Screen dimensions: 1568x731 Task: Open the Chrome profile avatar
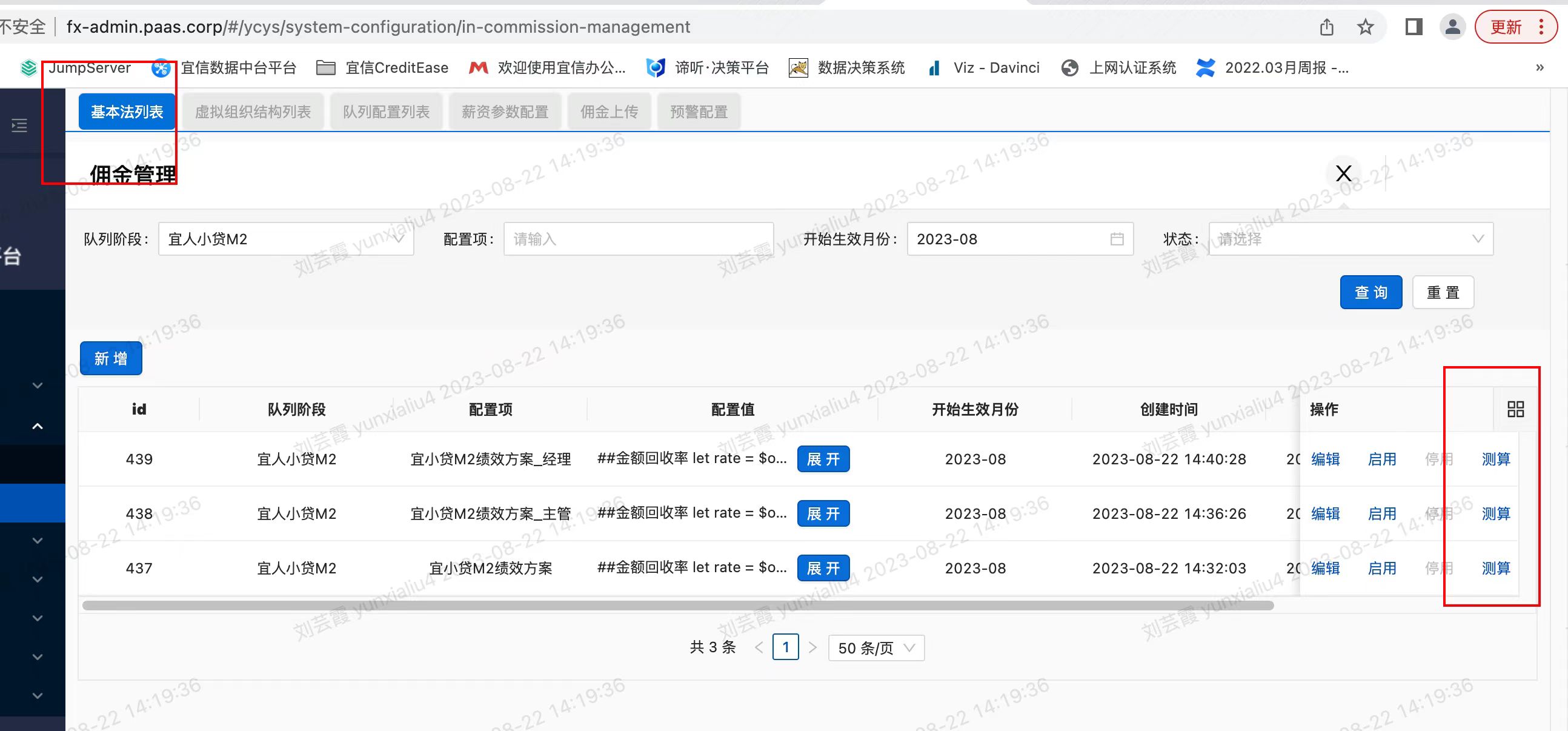tap(1453, 27)
